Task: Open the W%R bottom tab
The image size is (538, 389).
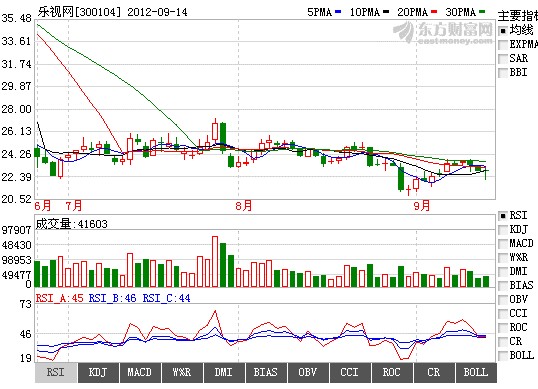Action: coord(182,373)
